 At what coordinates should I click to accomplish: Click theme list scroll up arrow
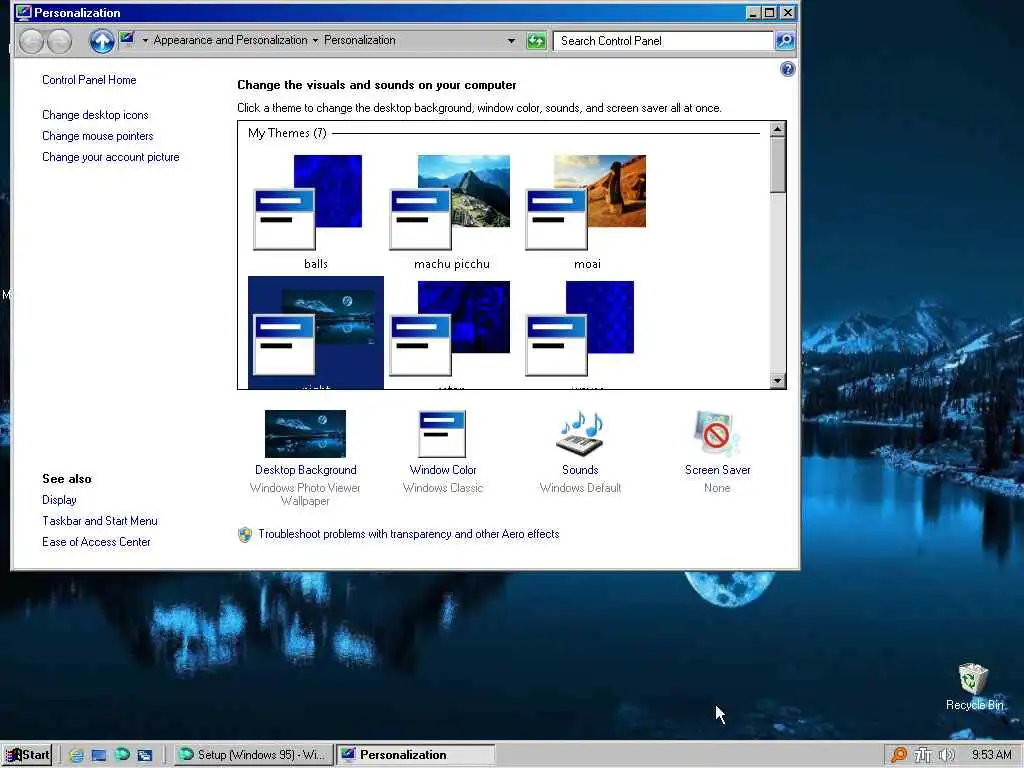(x=777, y=129)
